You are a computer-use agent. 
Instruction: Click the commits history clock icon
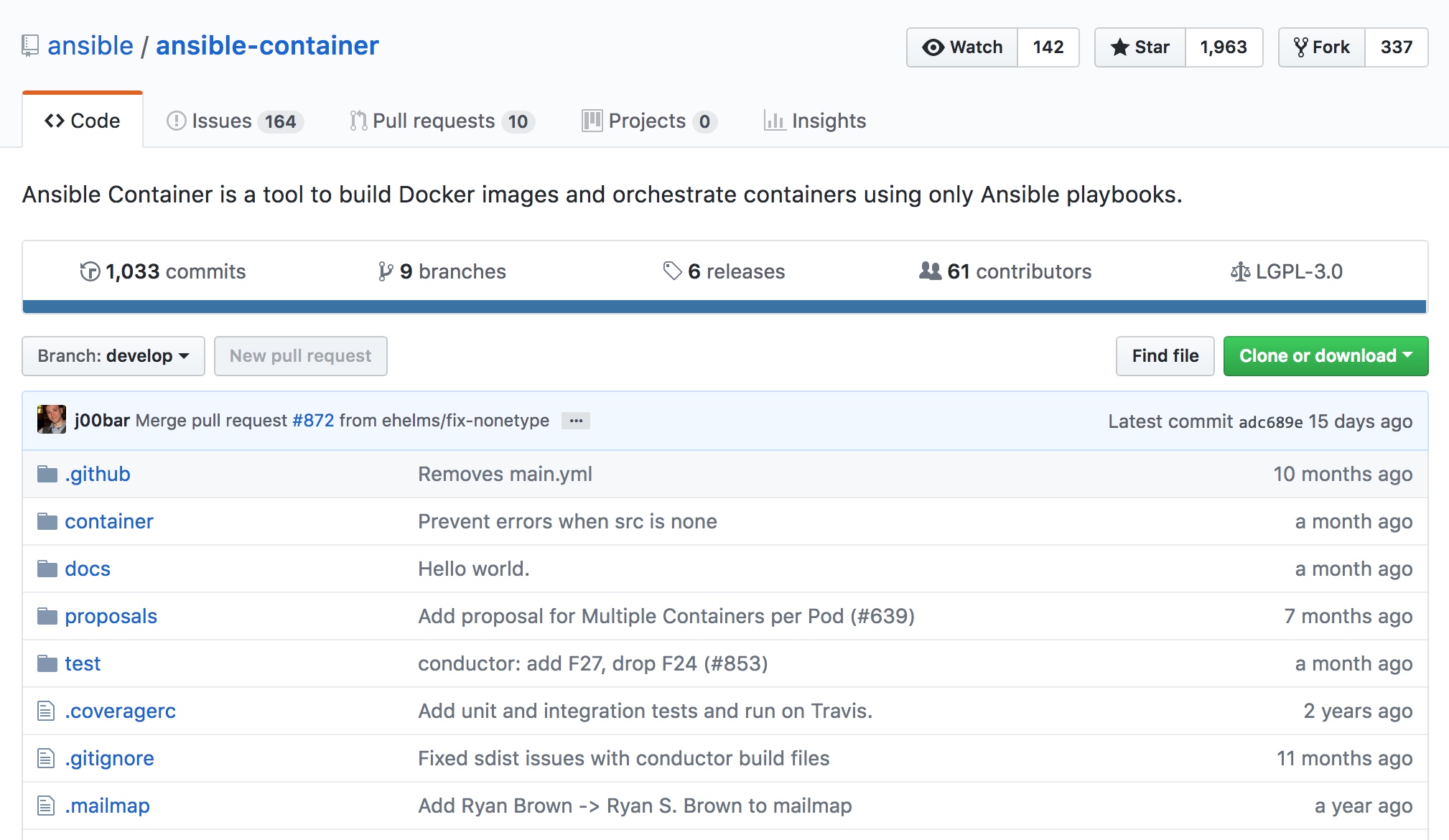point(90,271)
